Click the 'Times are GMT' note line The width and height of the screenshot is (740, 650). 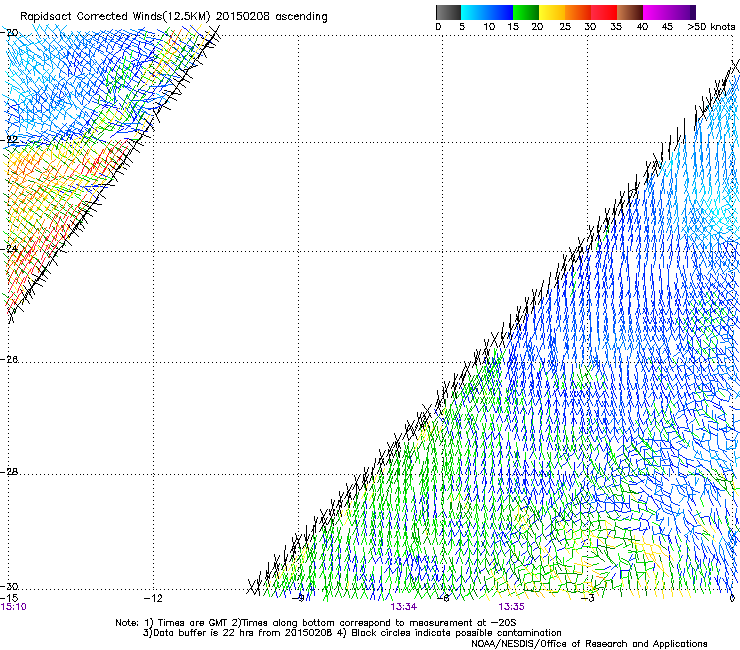pos(316,623)
